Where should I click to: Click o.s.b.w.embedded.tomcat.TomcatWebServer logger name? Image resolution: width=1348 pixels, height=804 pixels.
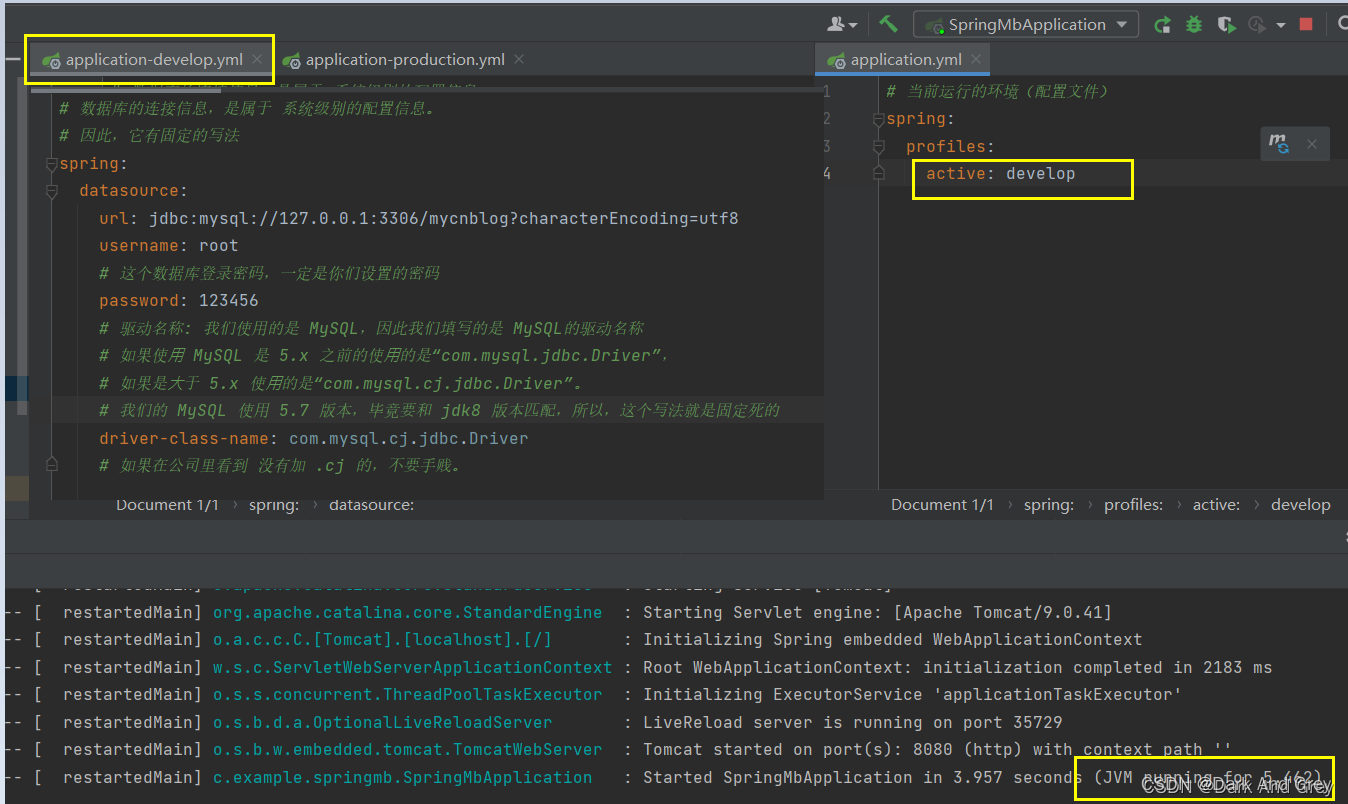tap(408, 749)
